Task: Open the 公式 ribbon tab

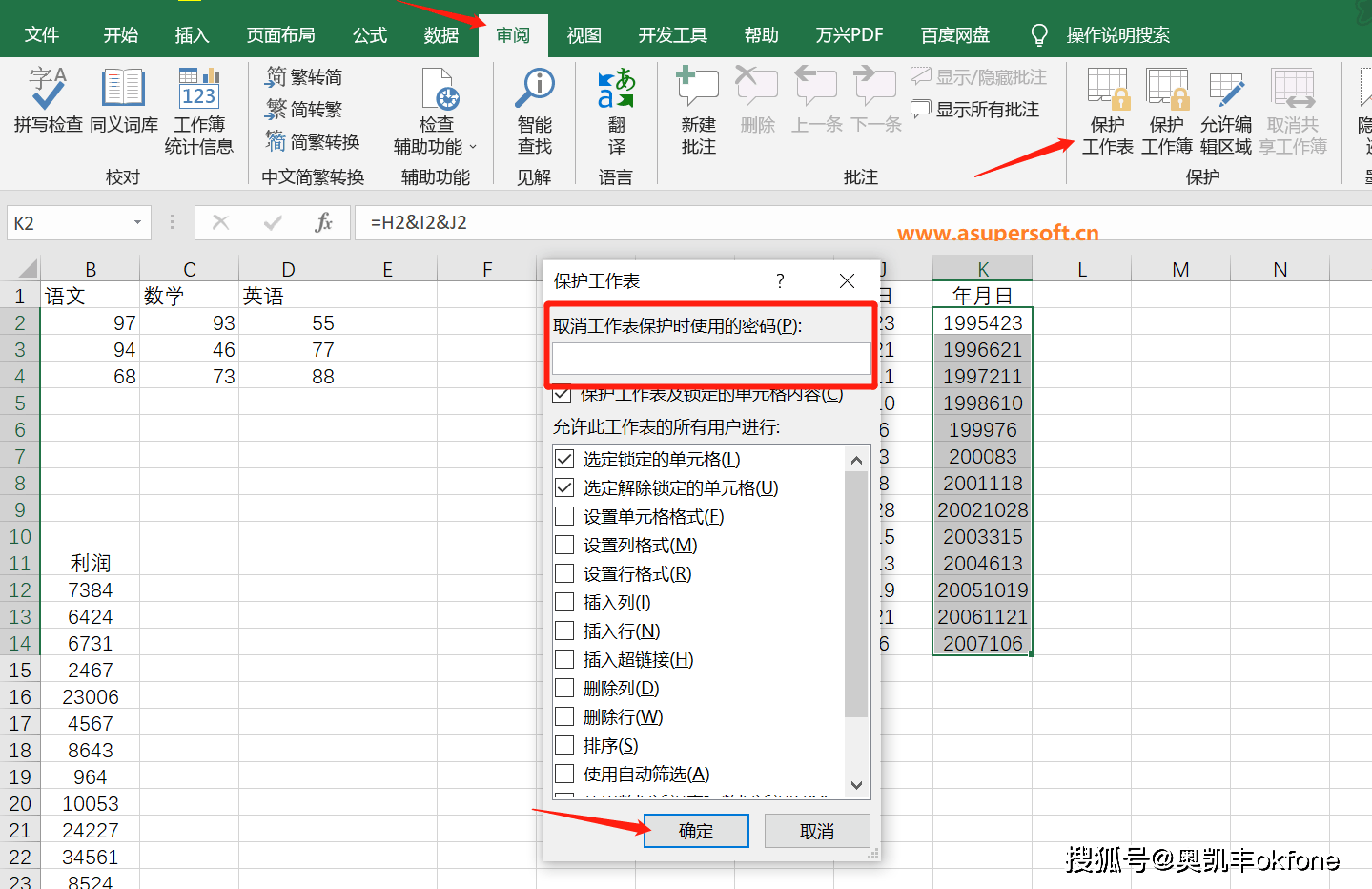Action: pyautogui.click(x=370, y=35)
